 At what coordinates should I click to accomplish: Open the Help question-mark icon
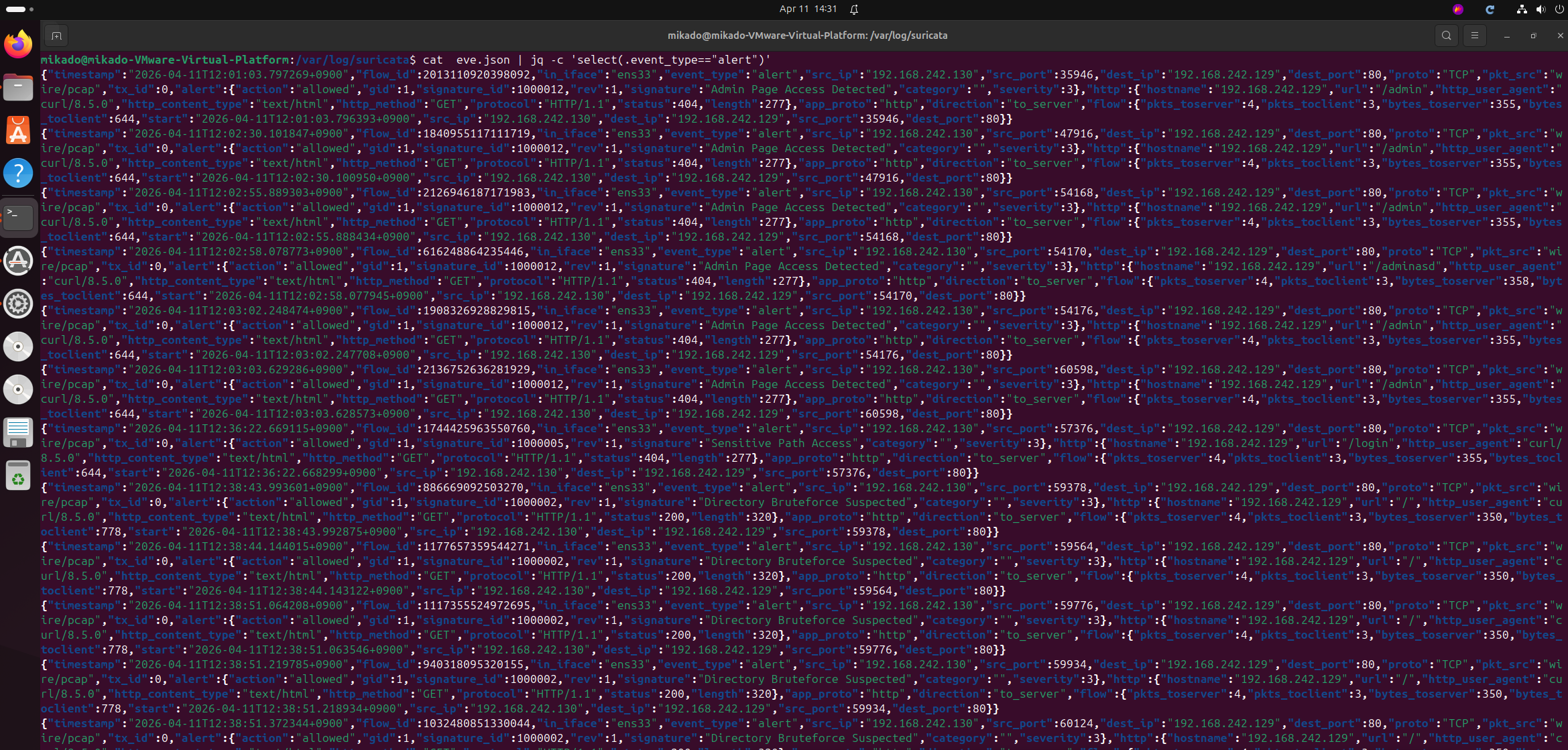click(18, 173)
